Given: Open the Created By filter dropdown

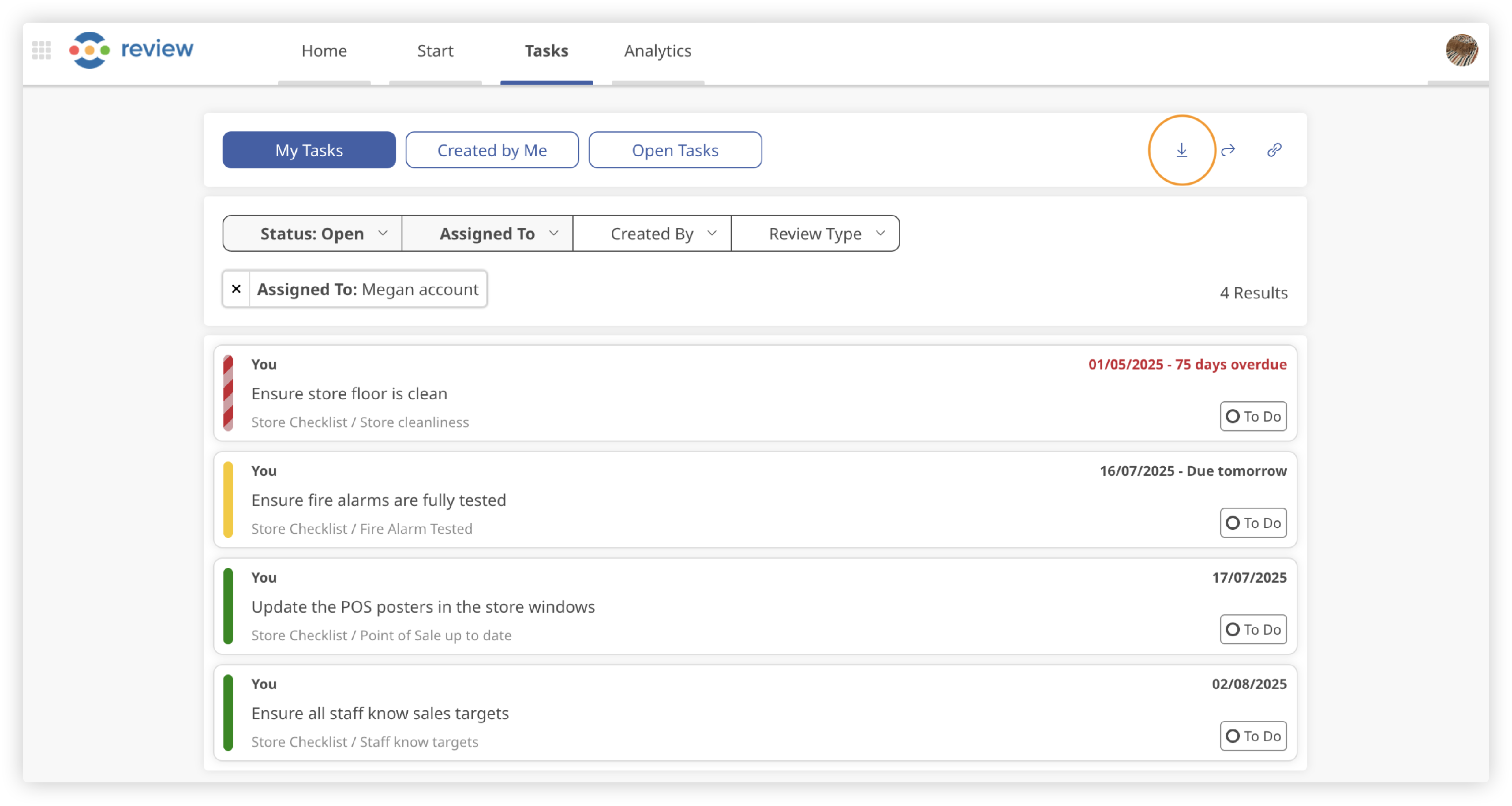Looking at the screenshot, I should point(652,234).
